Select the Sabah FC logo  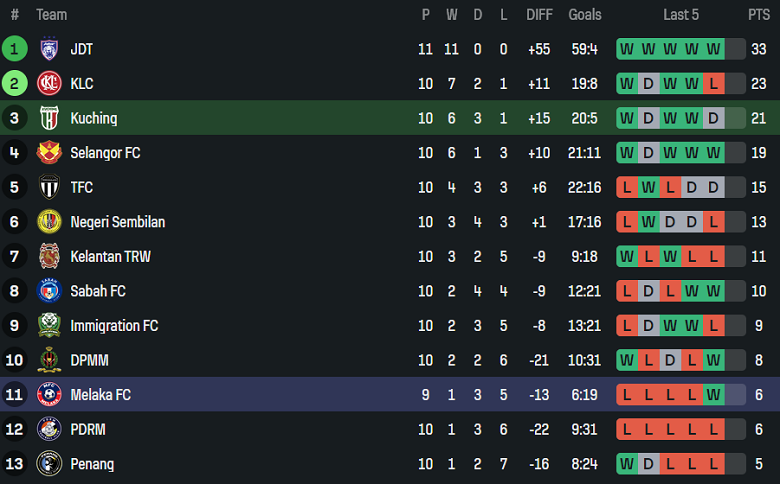pos(49,291)
